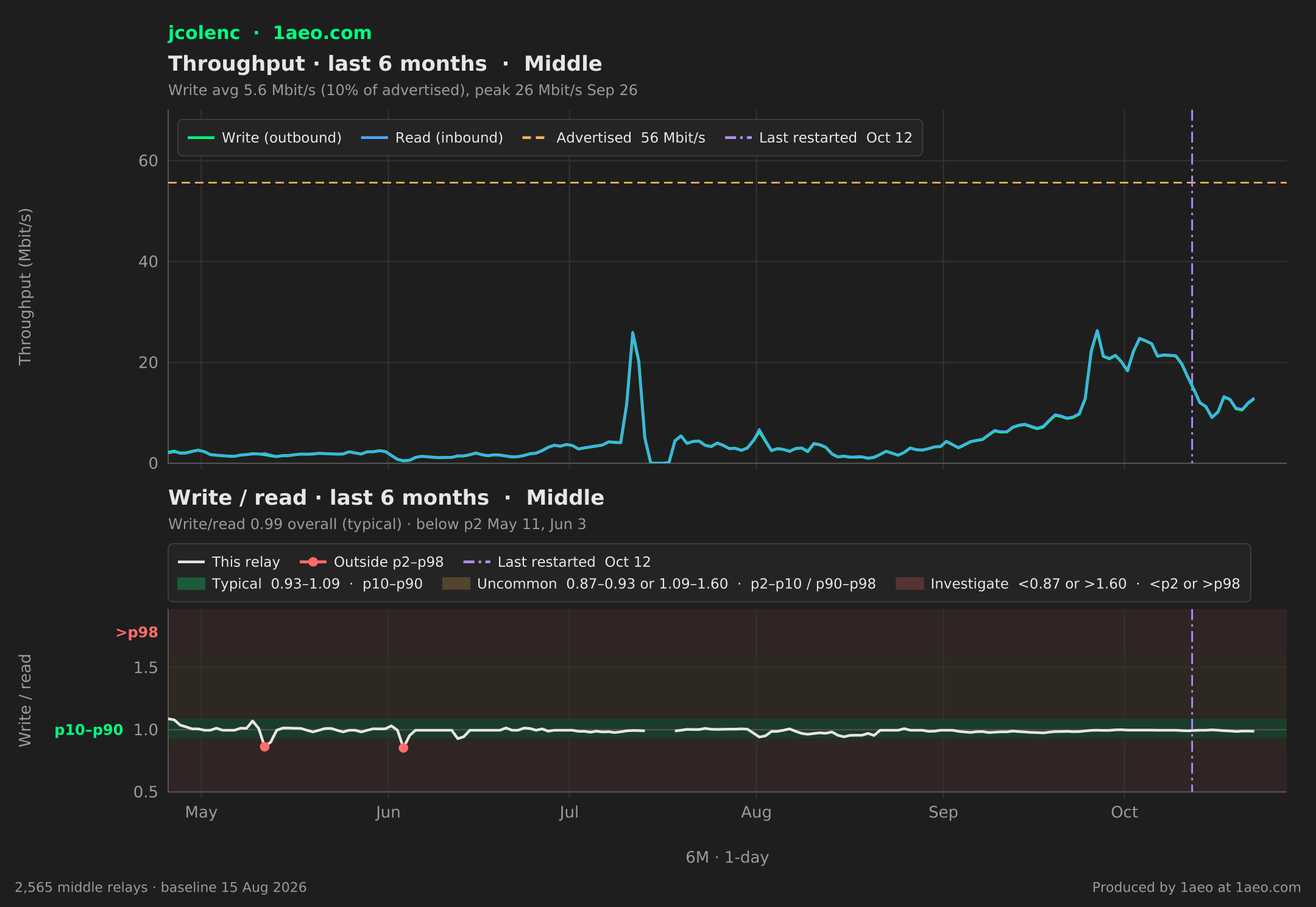The height and width of the screenshot is (907, 1316).
Task: Click Produced by 1aeo at 1aeo.com footer
Action: [1197, 887]
